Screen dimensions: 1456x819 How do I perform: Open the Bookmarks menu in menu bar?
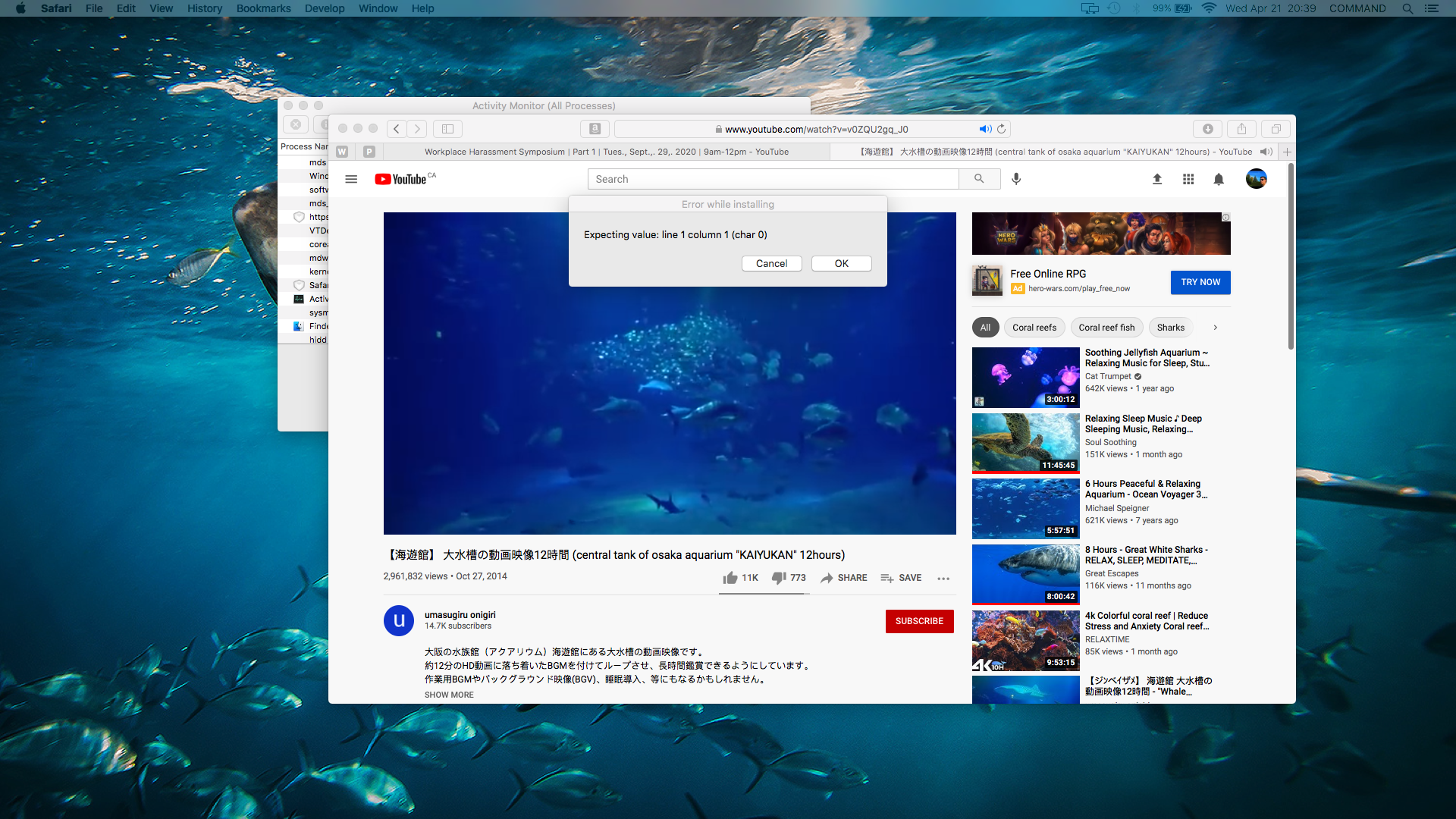coord(263,8)
